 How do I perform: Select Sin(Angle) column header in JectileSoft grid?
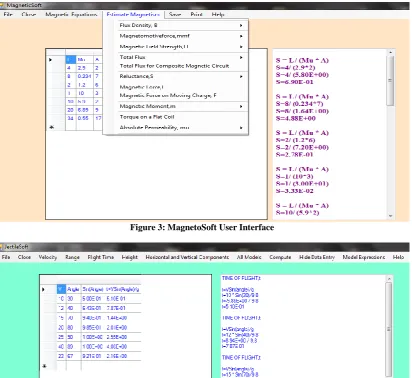click(93, 289)
